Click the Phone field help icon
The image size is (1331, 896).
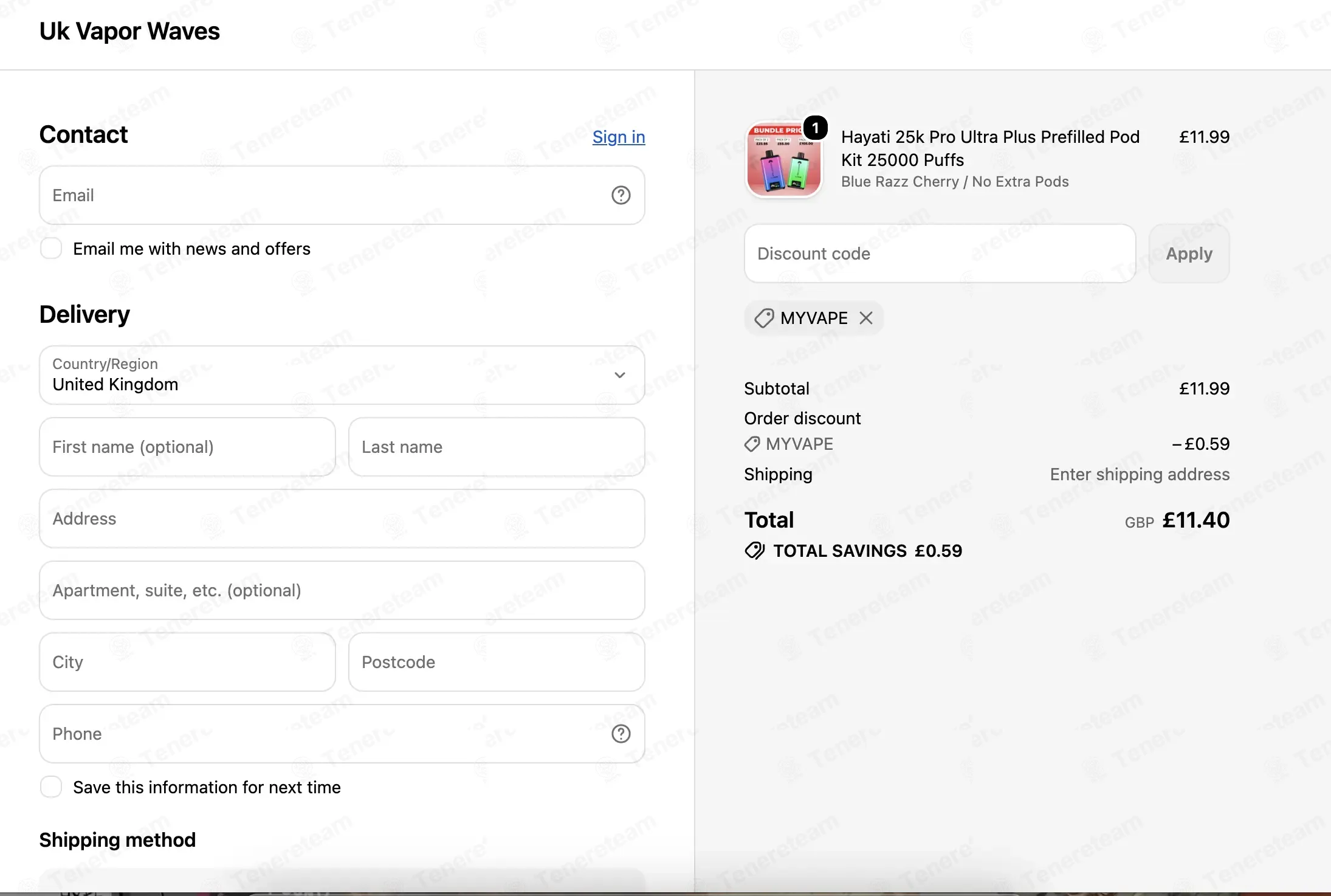(x=621, y=734)
